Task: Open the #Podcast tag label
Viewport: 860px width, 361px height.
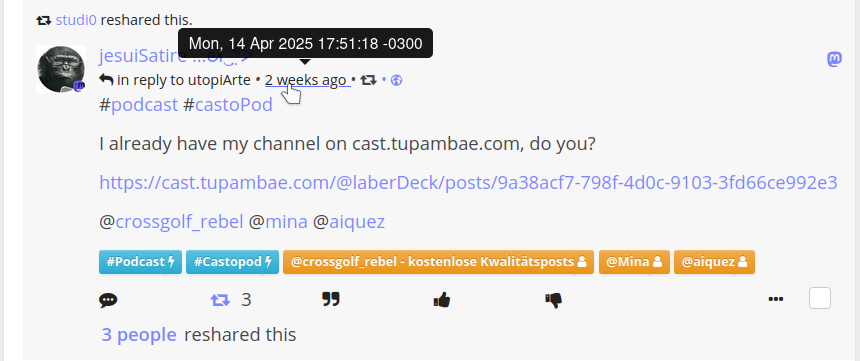Action: point(140,262)
